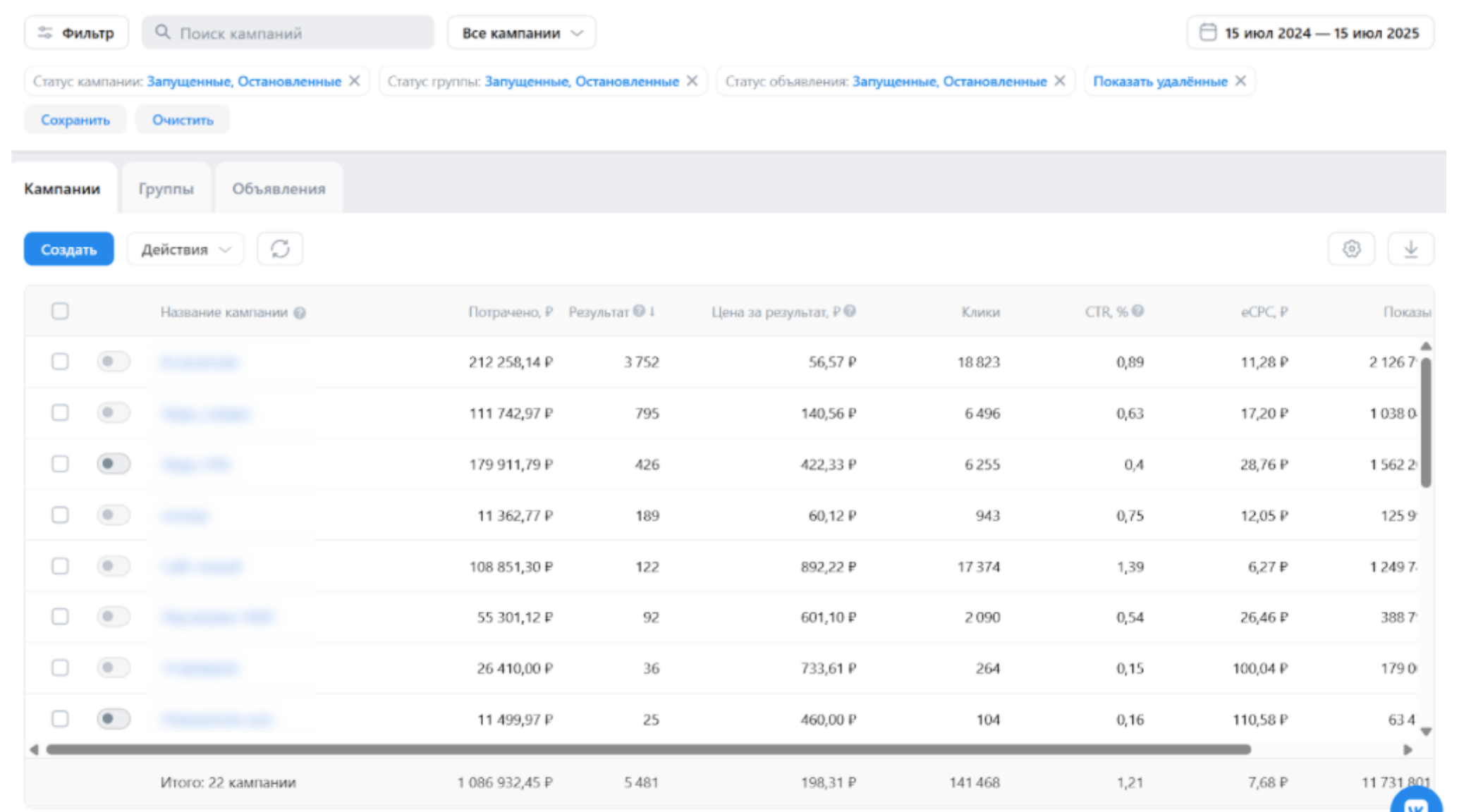Toggle the campaign switch with 212 258,14 ₽ spent

(114, 362)
